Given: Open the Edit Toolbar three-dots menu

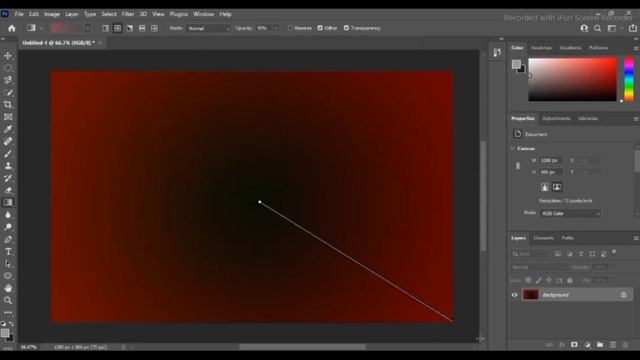Looking at the screenshot, I should [8, 312].
